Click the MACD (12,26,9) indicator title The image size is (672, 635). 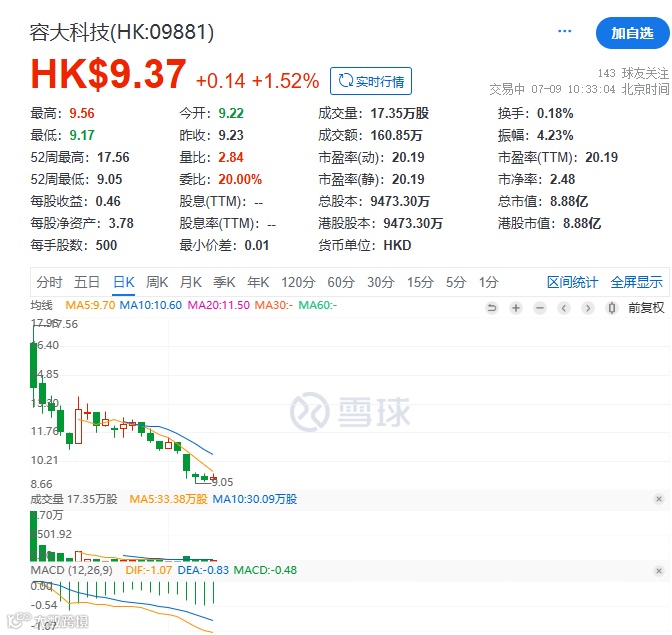click(72, 570)
